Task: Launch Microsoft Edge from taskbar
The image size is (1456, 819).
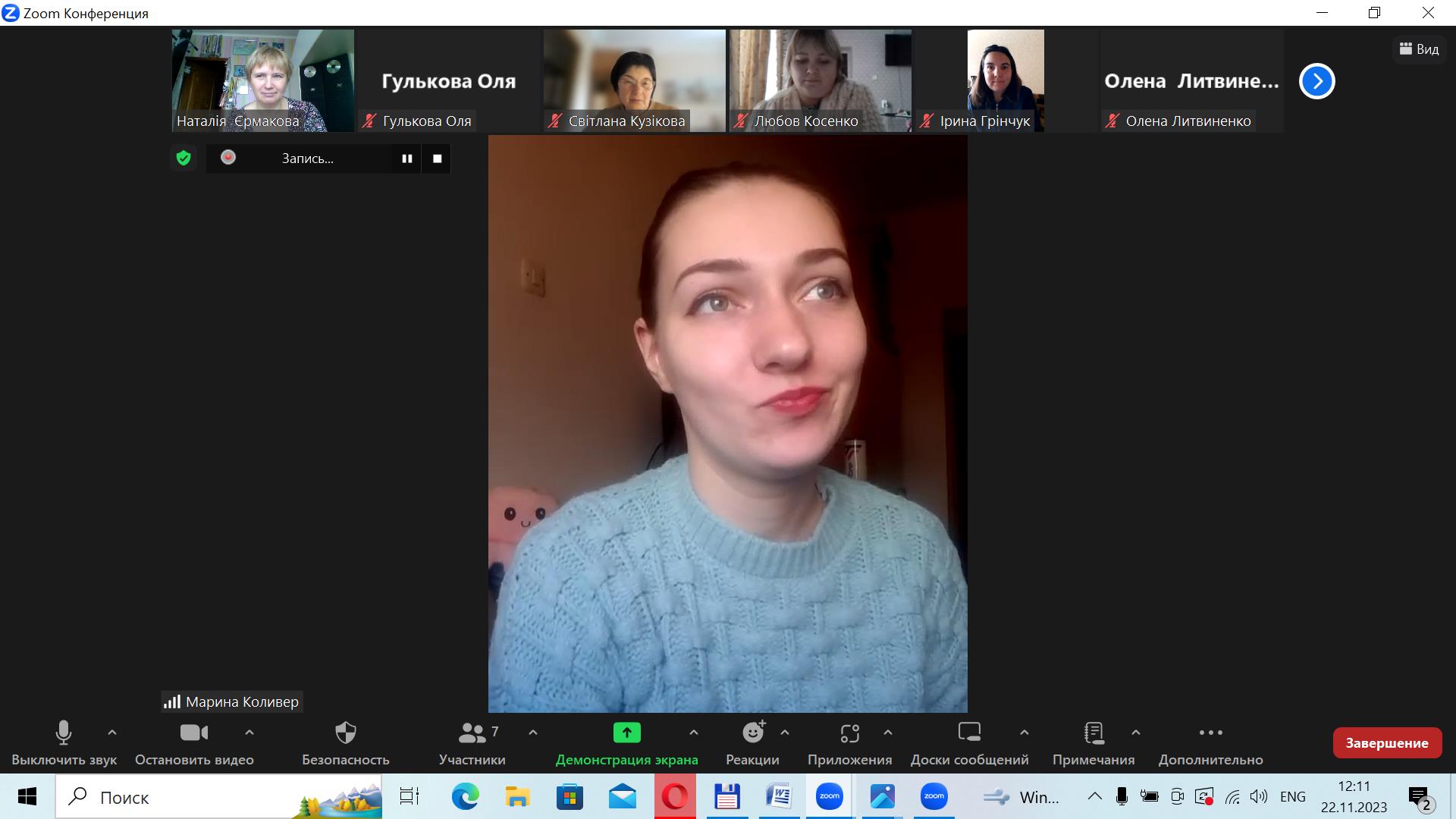Action: [x=465, y=796]
